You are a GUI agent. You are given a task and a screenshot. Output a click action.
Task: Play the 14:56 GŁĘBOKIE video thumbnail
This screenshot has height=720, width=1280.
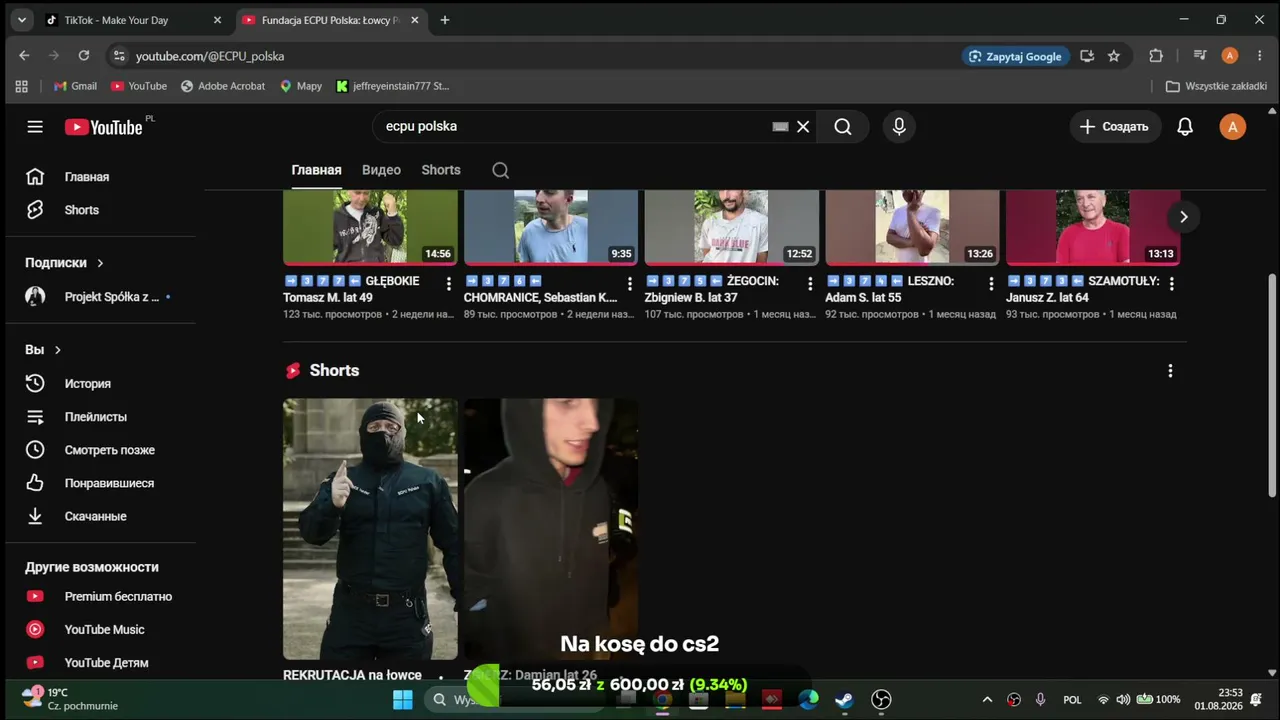(370, 227)
